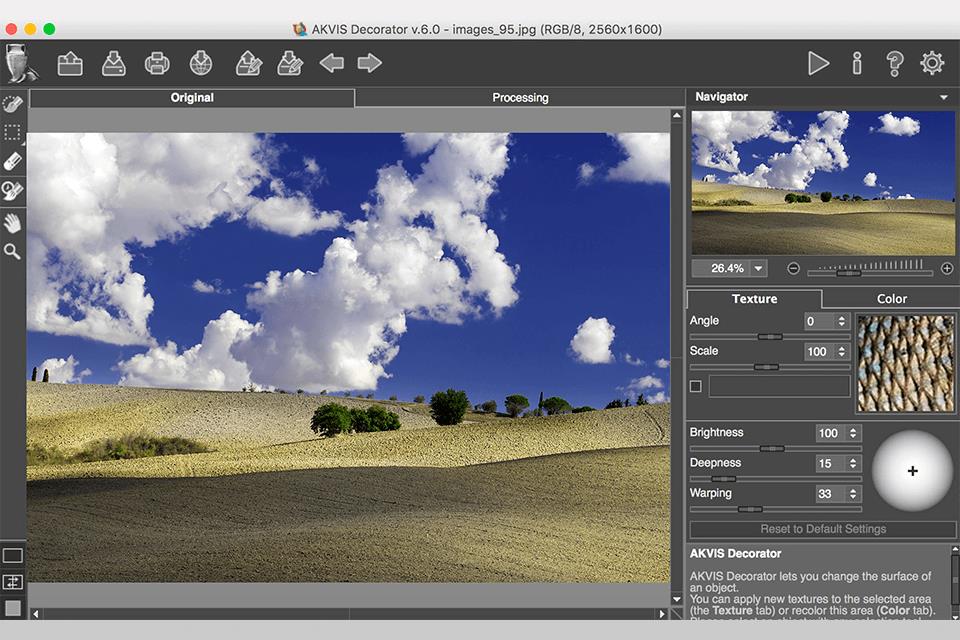The image size is (960, 640).
Task: Open the zoom percentage dropdown
Action: pyautogui.click(x=759, y=268)
